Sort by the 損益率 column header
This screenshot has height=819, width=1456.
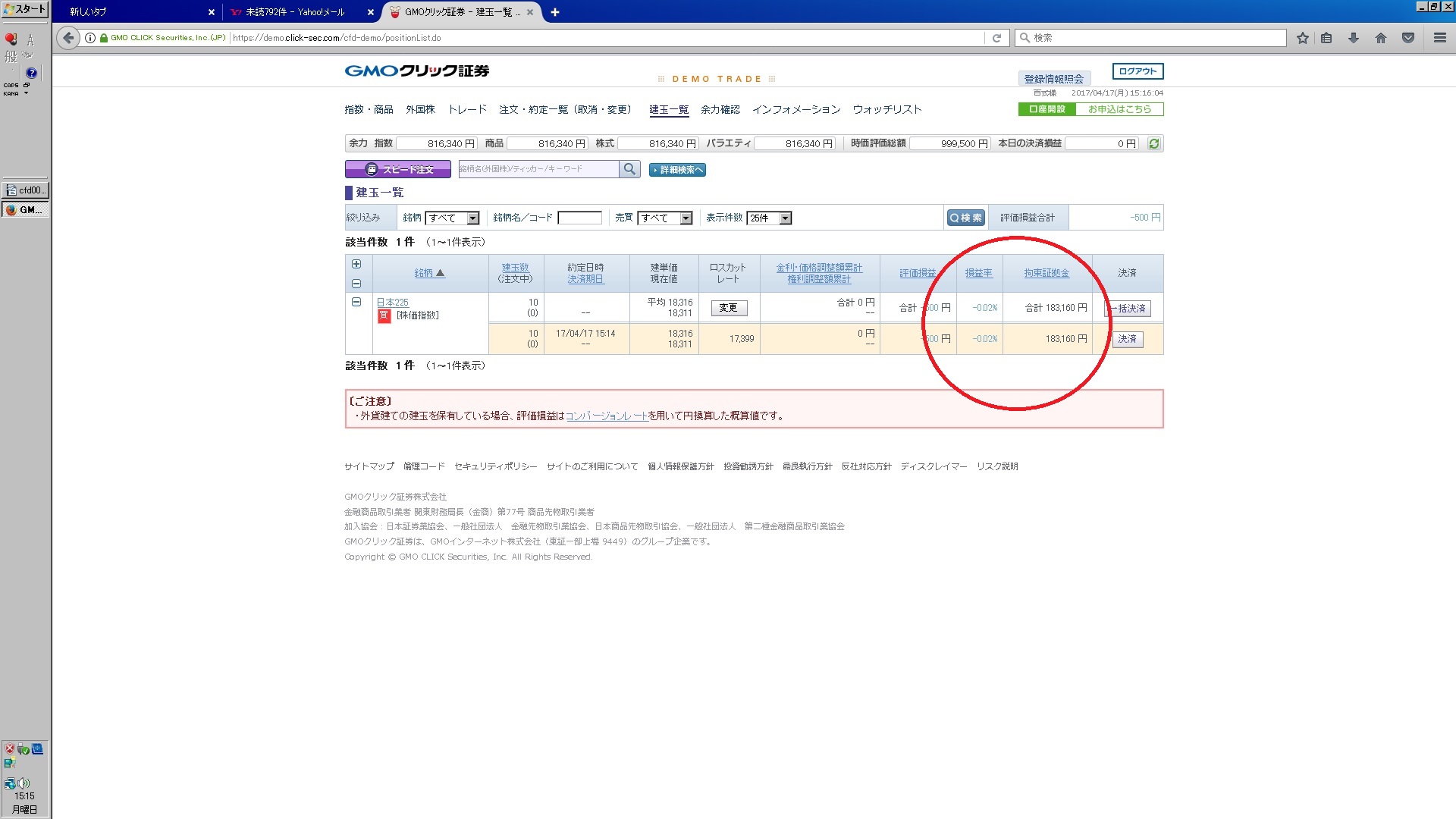click(979, 273)
